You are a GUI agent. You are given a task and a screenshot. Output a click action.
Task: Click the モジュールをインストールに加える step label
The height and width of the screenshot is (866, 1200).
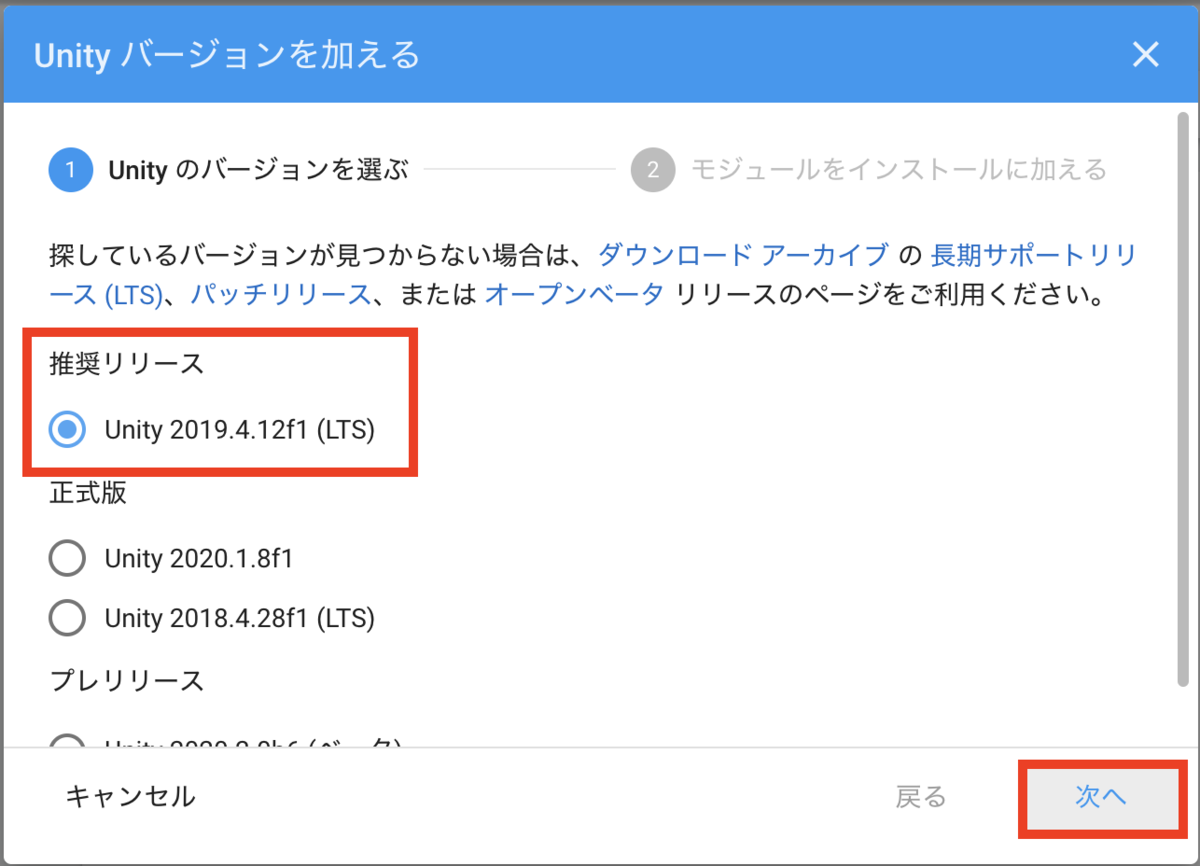(x=899, y=170)
